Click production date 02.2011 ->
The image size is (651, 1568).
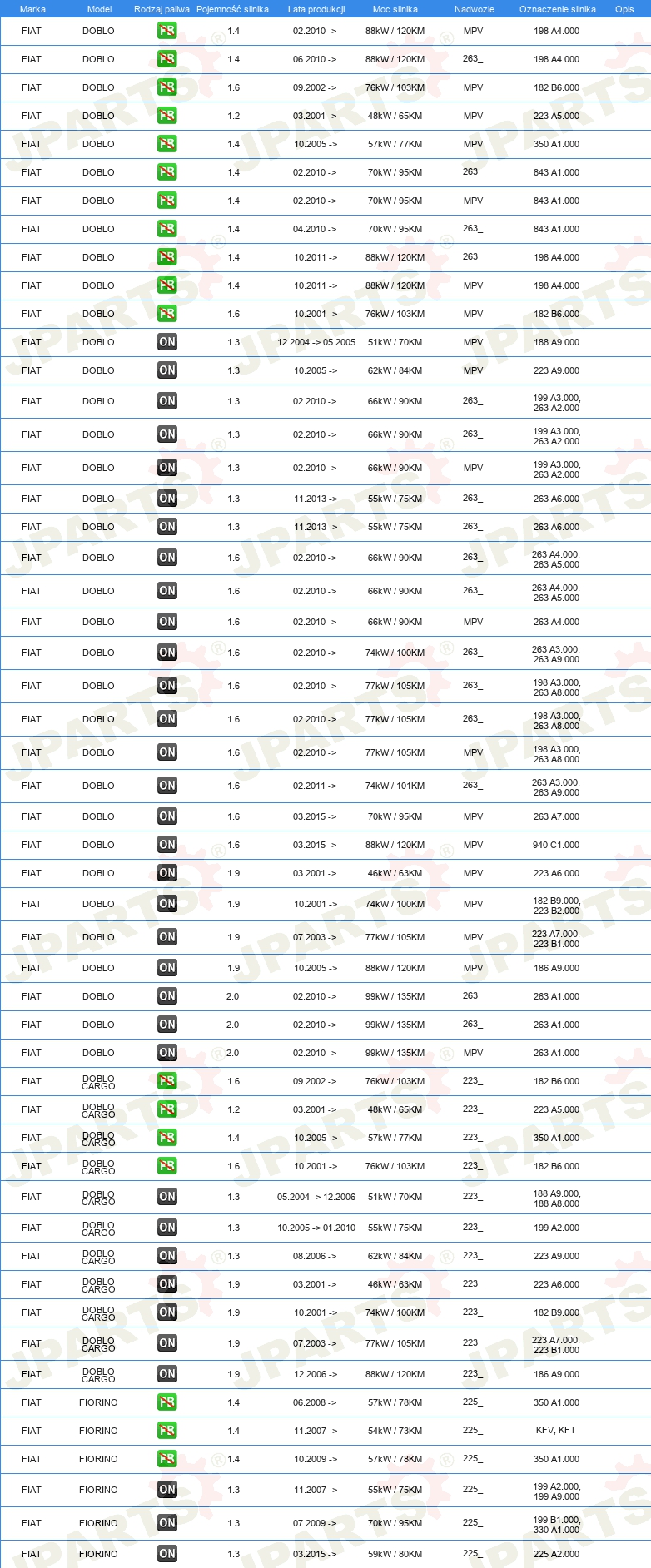315,786
